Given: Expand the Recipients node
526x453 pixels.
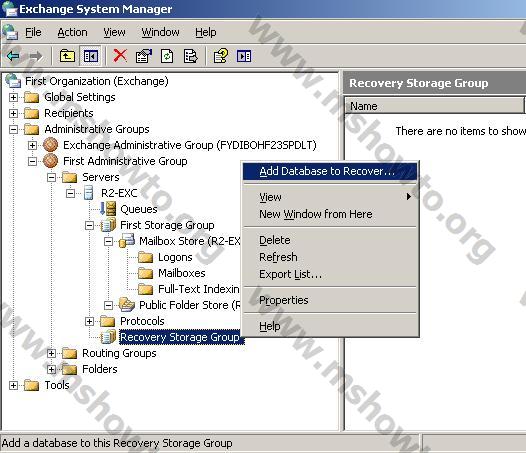Looking at the screenshot, I should click(x=13, y=113).
